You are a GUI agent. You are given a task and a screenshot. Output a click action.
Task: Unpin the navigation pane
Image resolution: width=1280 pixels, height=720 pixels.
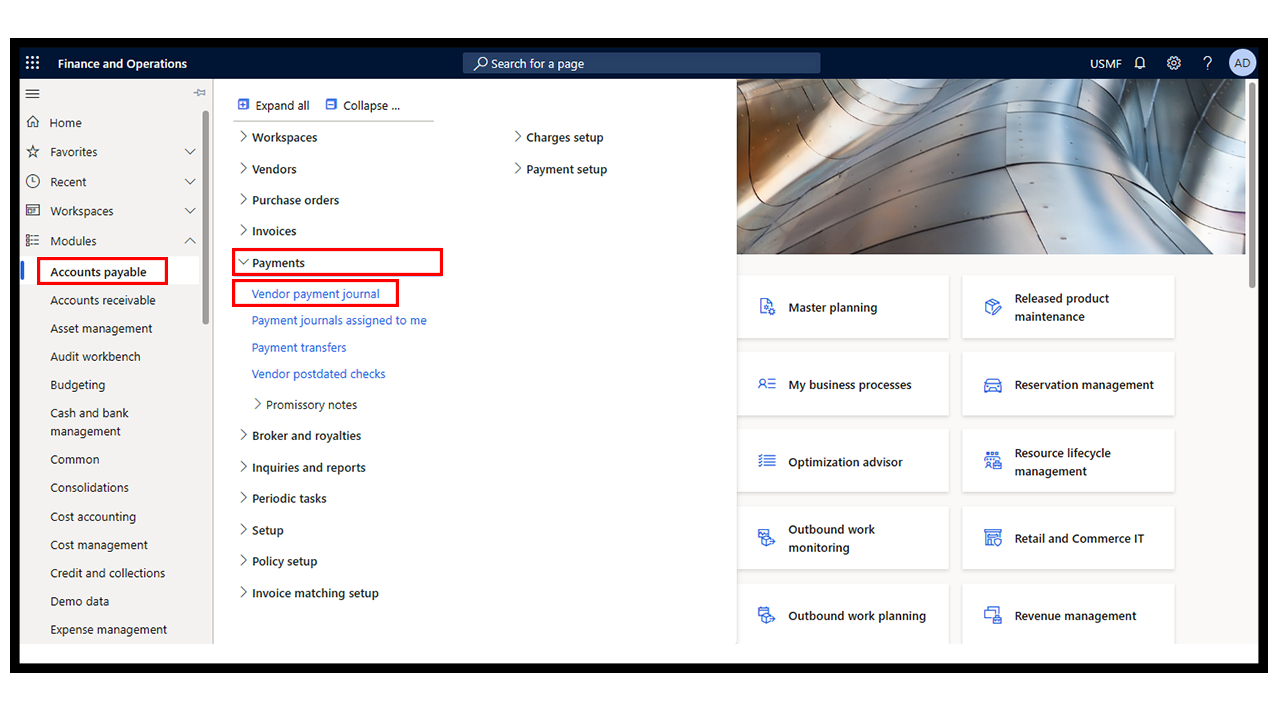click(199, 93)
